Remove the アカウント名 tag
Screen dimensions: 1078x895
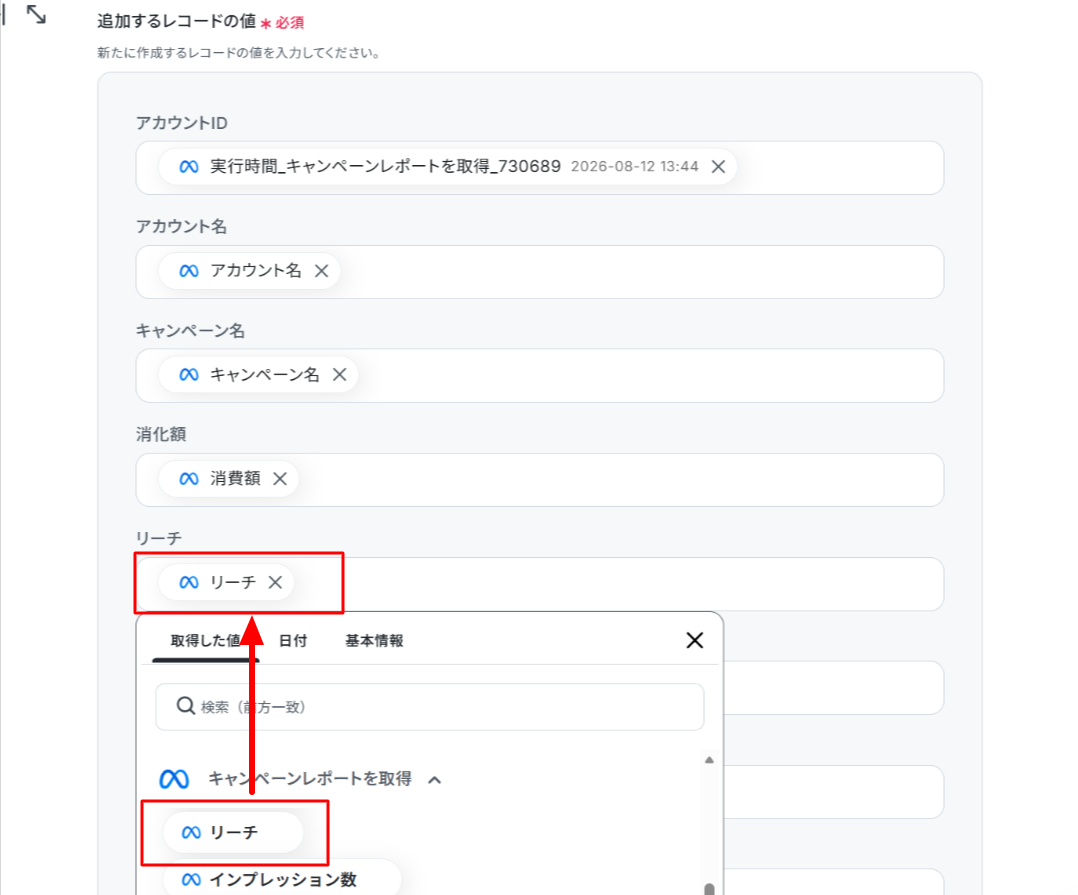click(x=321, y=271)
